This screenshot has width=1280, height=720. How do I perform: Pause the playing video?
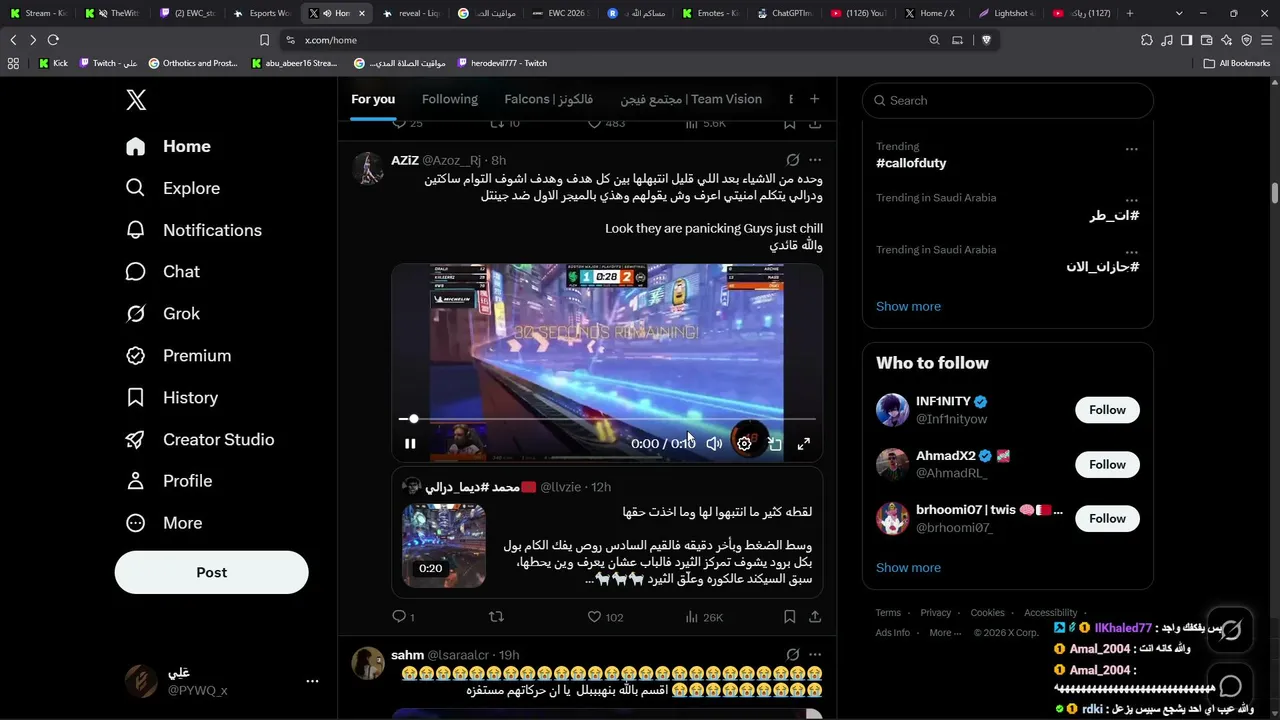tap(410, 443)
